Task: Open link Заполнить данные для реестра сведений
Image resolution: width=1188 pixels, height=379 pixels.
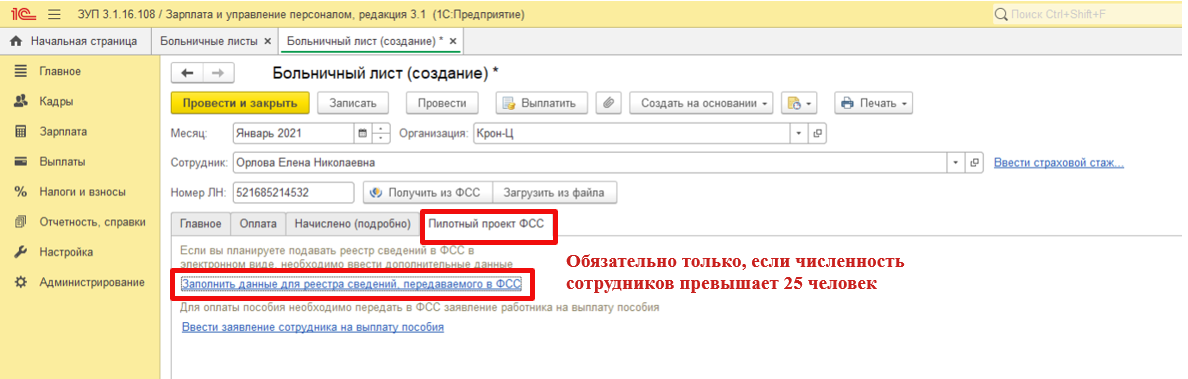Action: click(x=352, y=284)
